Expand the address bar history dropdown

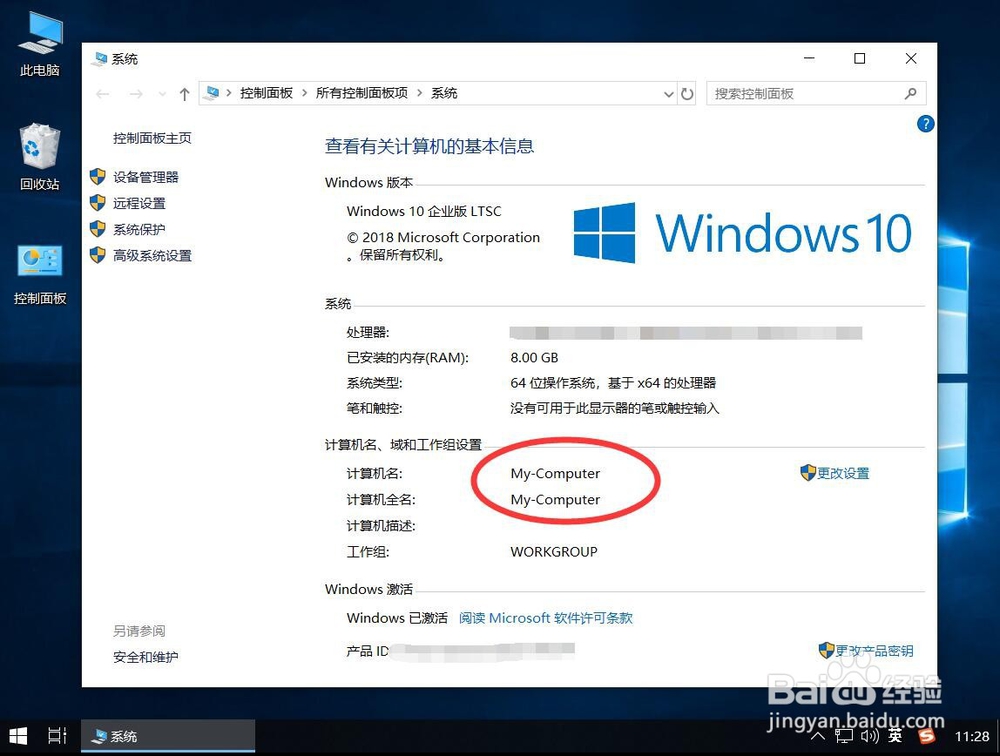coord(668,94)
